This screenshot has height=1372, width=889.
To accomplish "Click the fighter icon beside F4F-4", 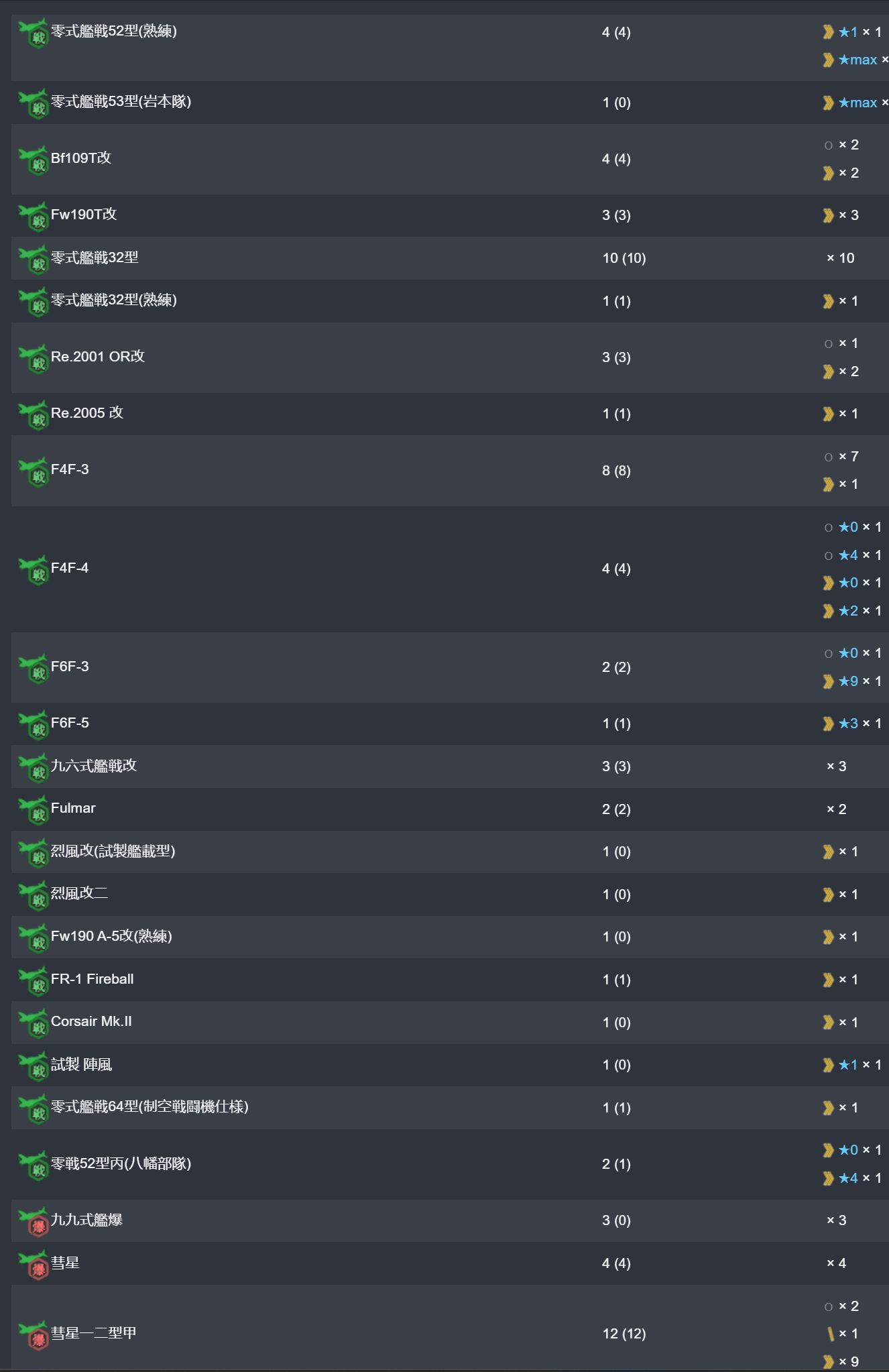I will (34, 571).
